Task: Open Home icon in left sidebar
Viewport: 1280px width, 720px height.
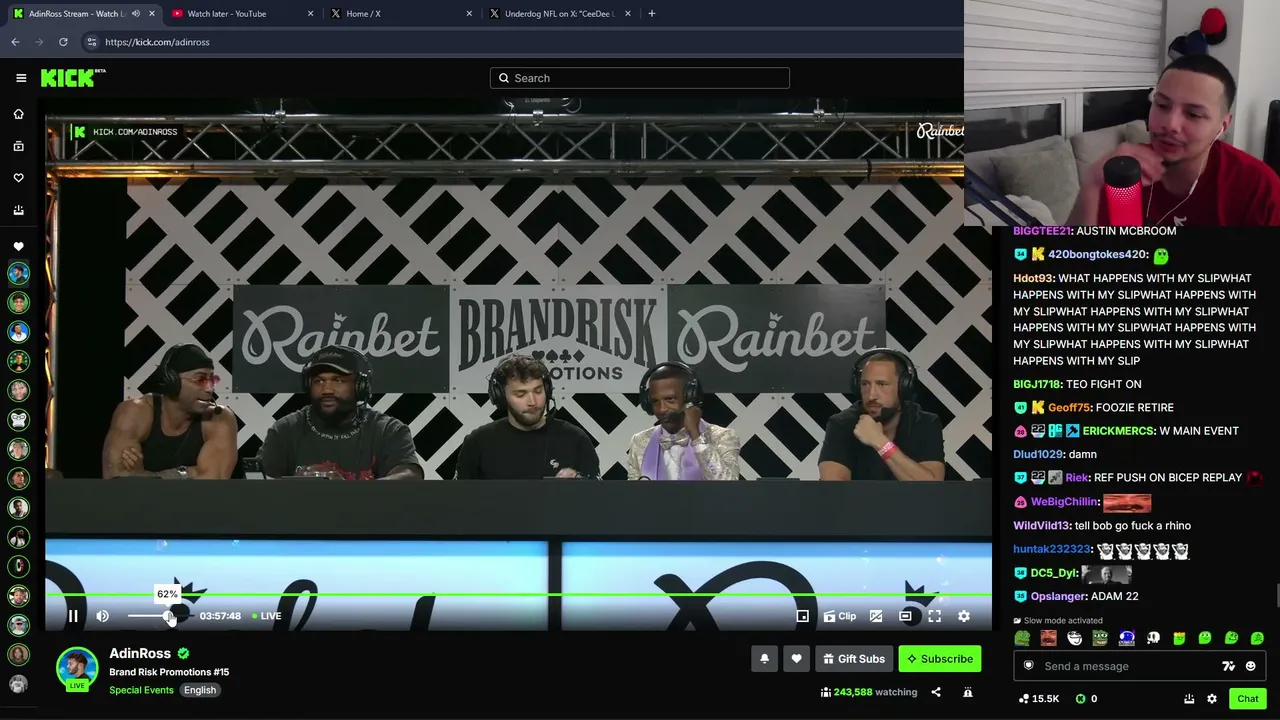Action: tap(18, 114)
